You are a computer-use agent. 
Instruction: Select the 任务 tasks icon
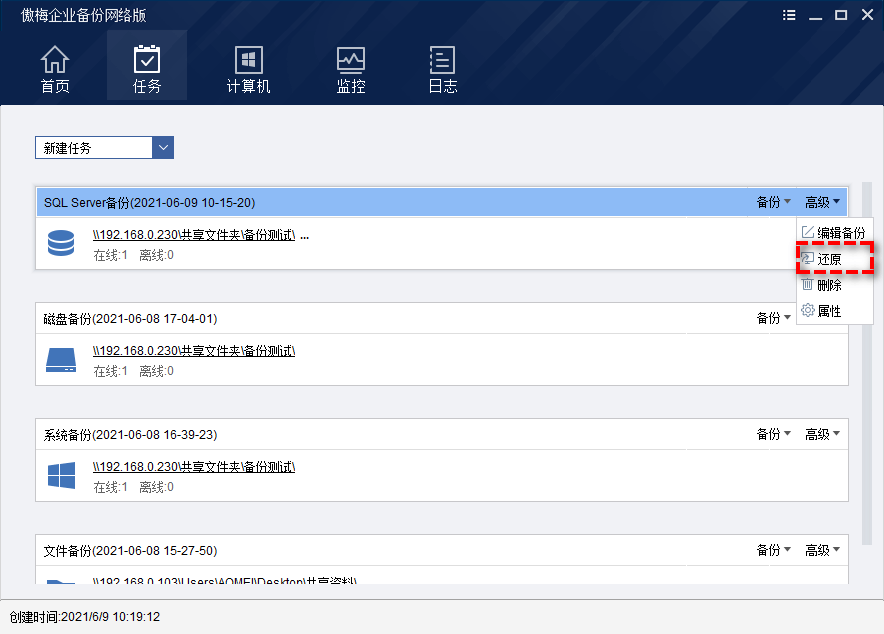point(147,69)
